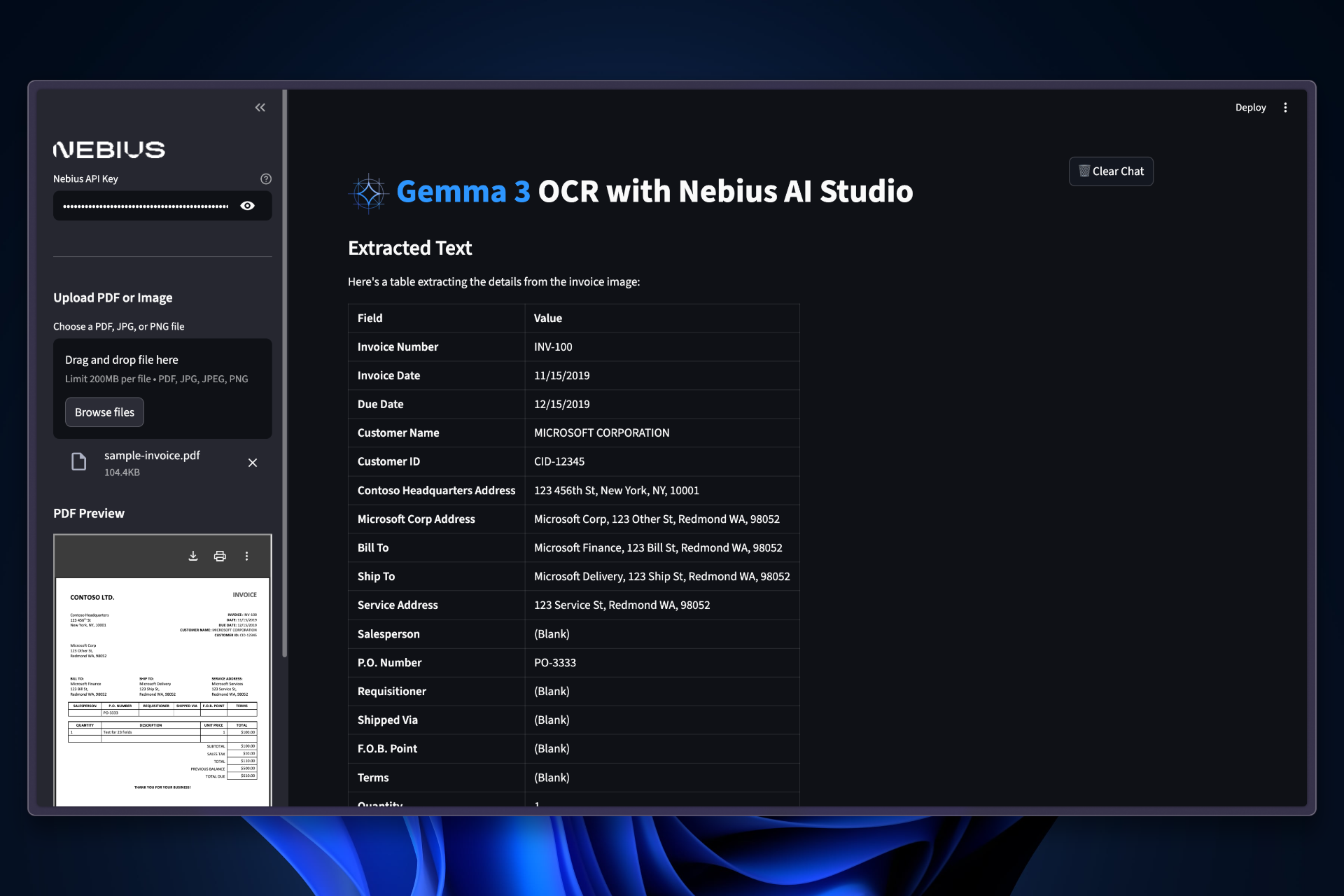Screen dimensions: 1344x896
Task: Select the PO-3333 value cell
Action: pyautogui.click(x=662, y=662)
